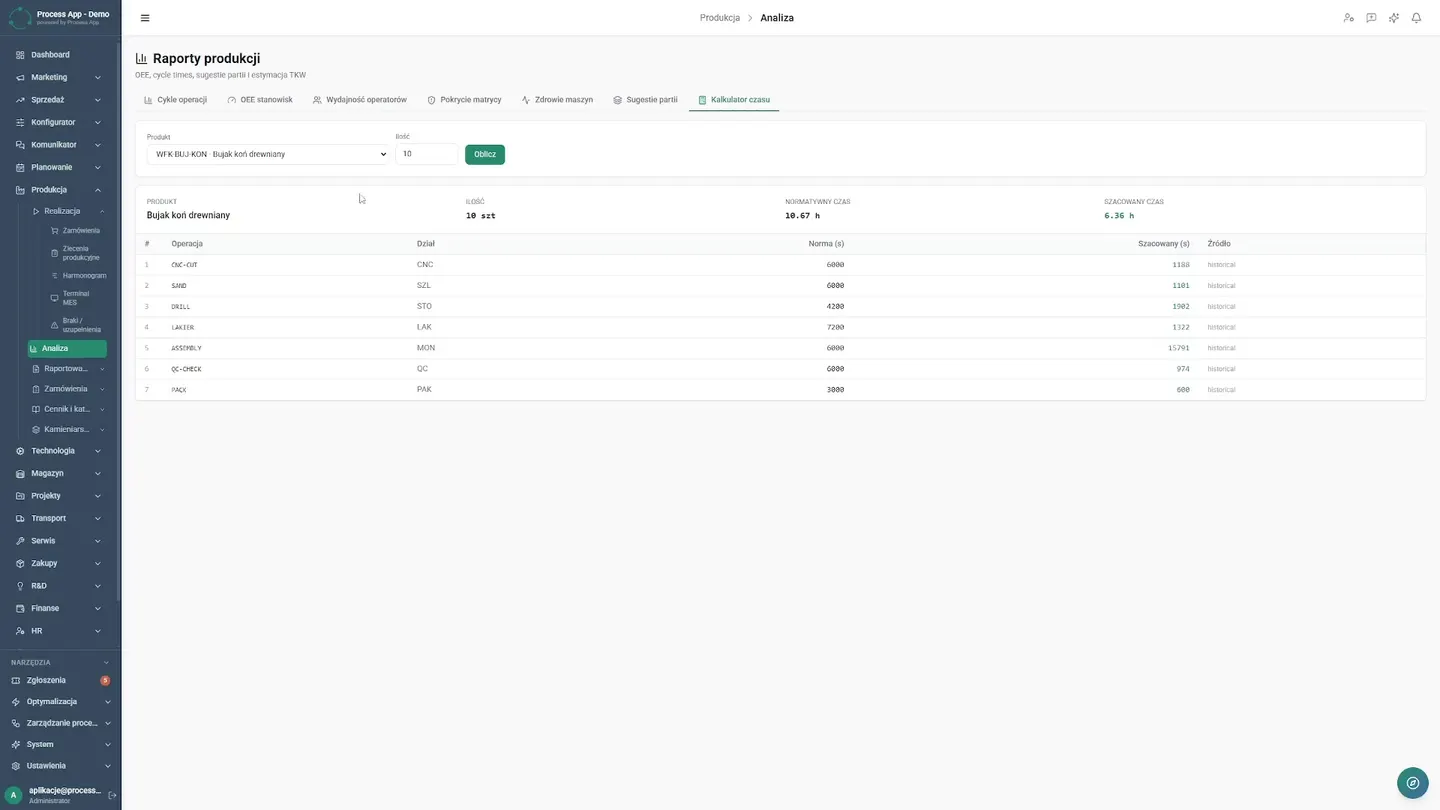Select the Kalkulator czasu tab
The width and height of the screenshot is (1440, 810).
(x=734, y=100)
